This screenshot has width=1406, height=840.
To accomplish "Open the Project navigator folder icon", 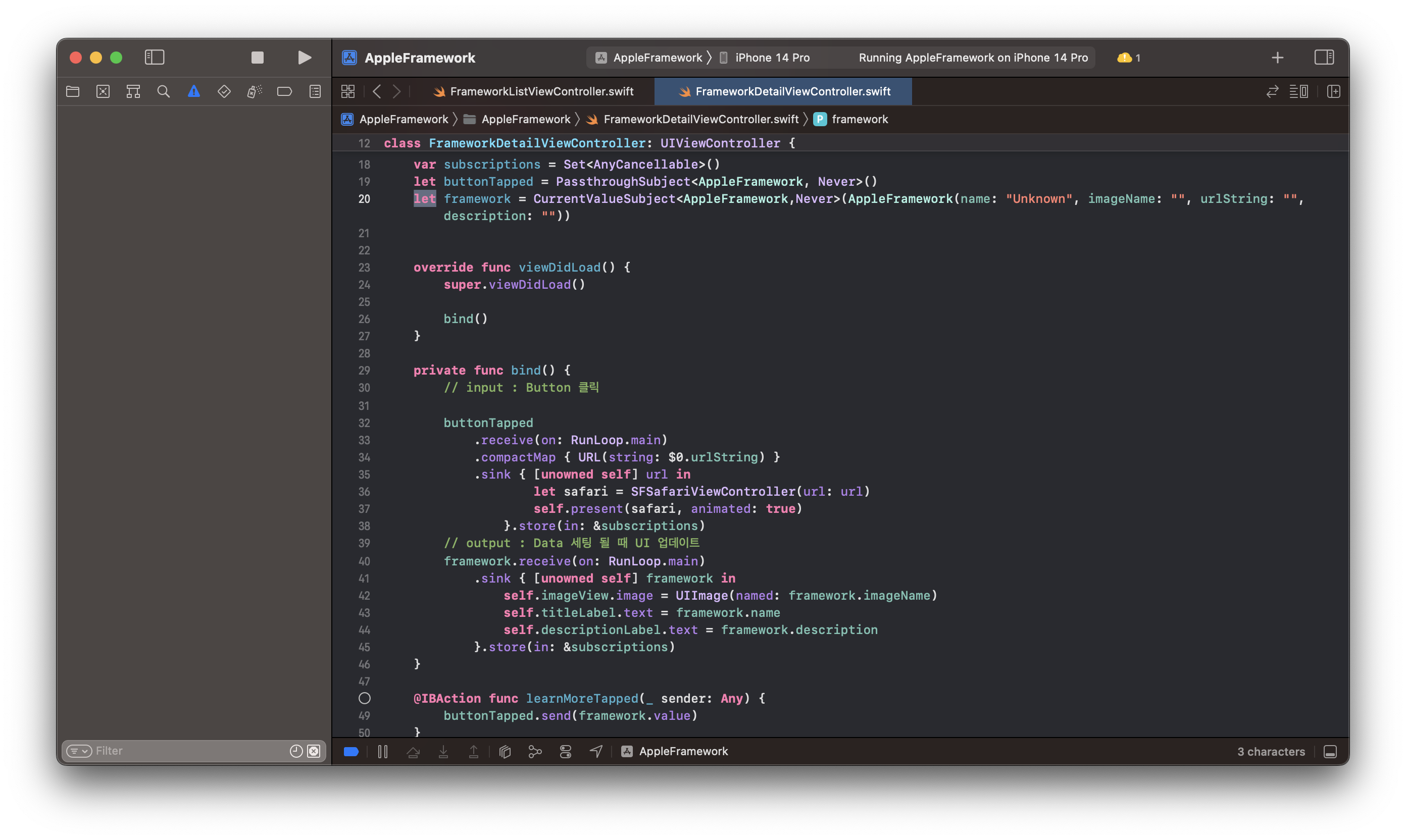I will pos(73,90).
